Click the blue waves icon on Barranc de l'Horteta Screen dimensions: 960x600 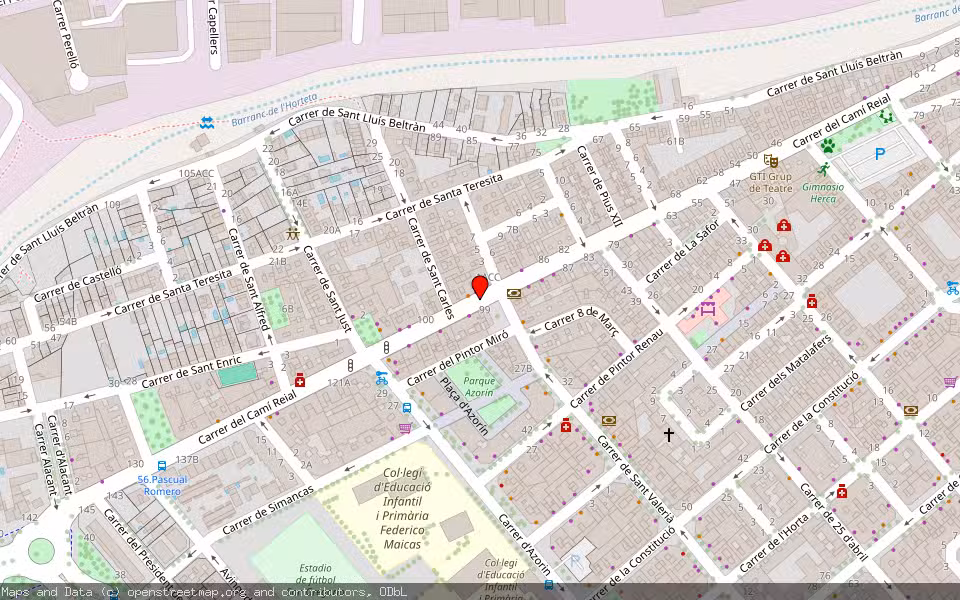[x=206, y=122]
